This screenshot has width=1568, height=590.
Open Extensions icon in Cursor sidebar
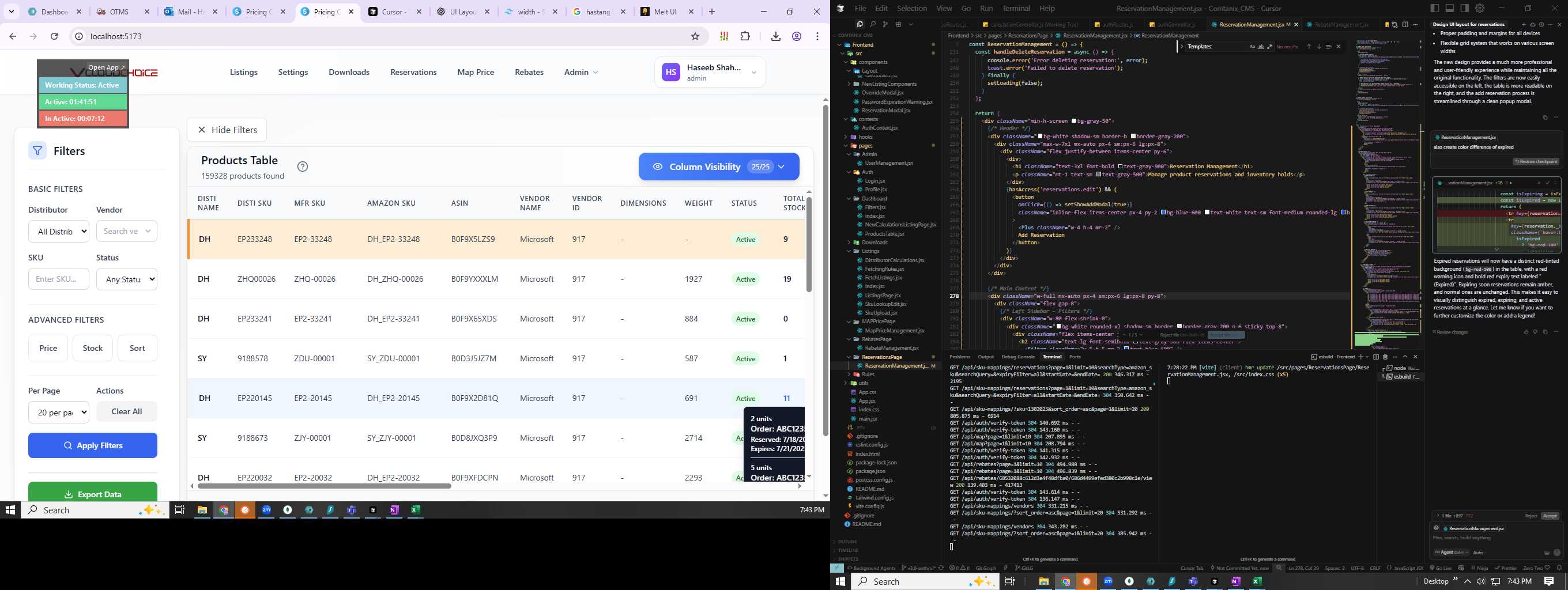coord(898,24)
